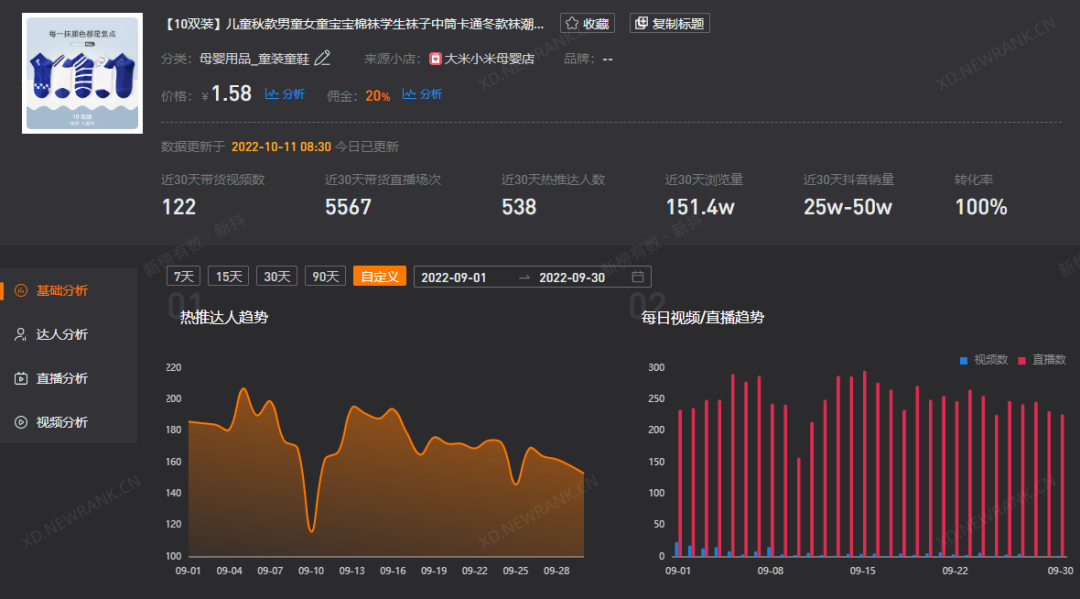Click the 538 influencer count value
This screenshot has width=1080, height=599.
click(519, 207)
